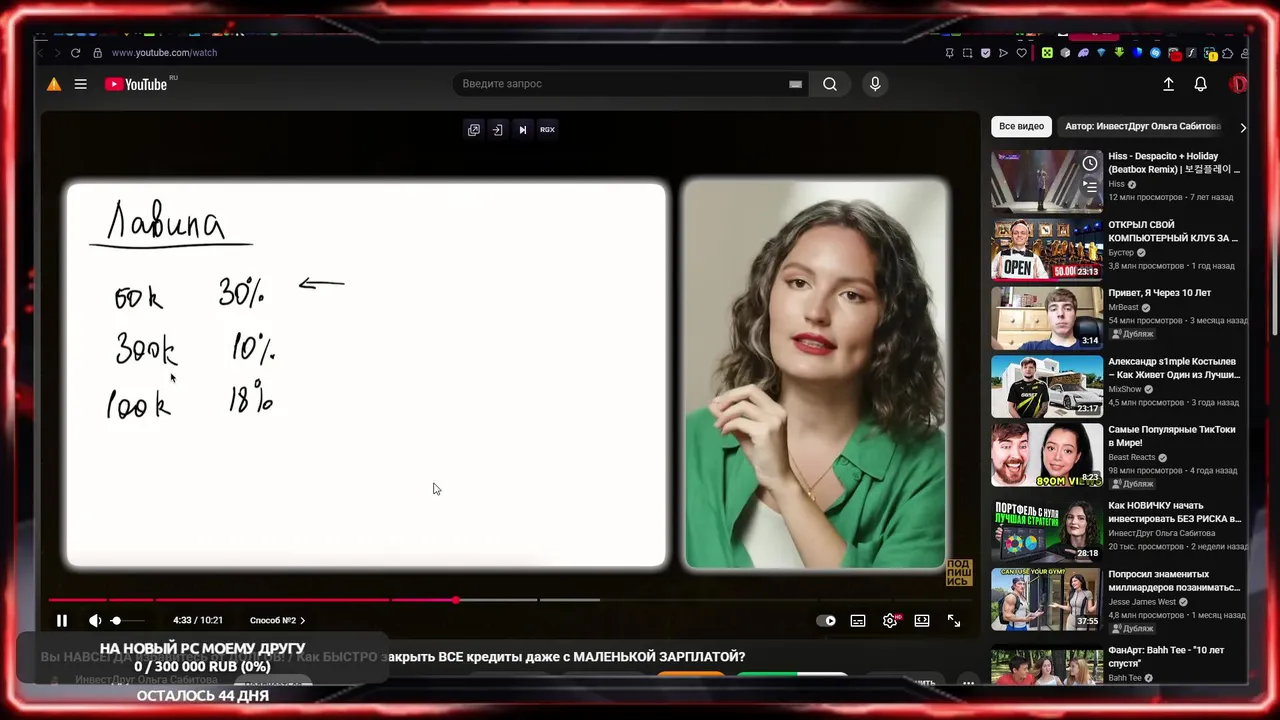Open the purple ghost extension
This screenshot has width=1280, height=720.
point(1083,53)
